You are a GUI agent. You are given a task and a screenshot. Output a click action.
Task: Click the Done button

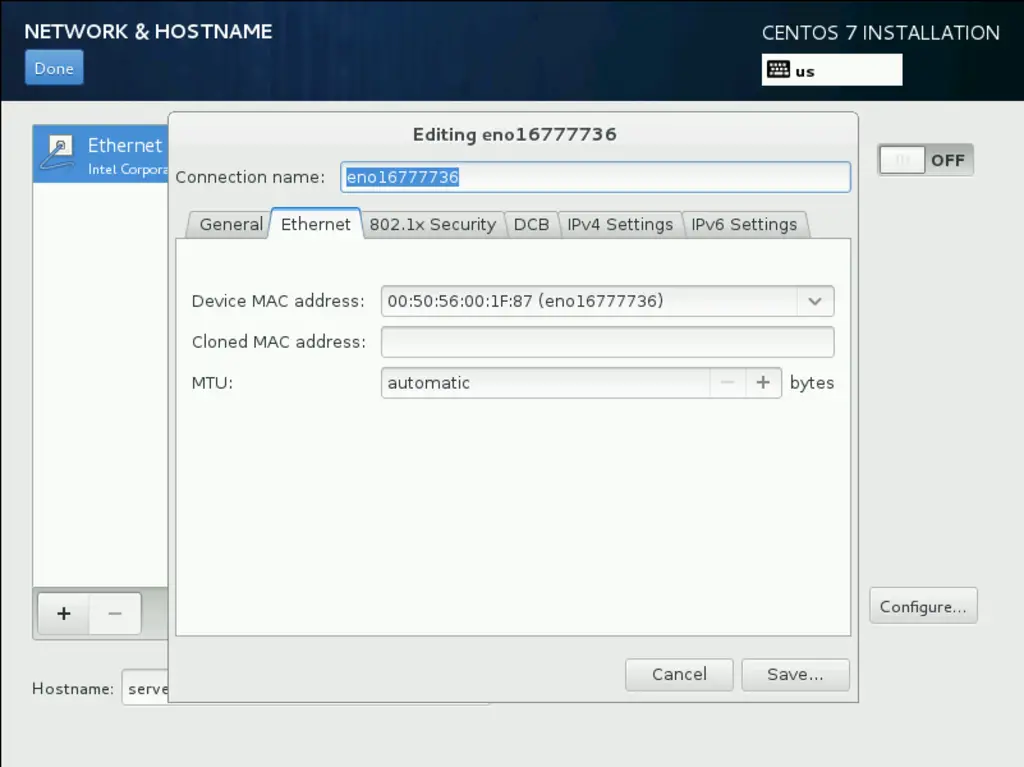point(54,68)
